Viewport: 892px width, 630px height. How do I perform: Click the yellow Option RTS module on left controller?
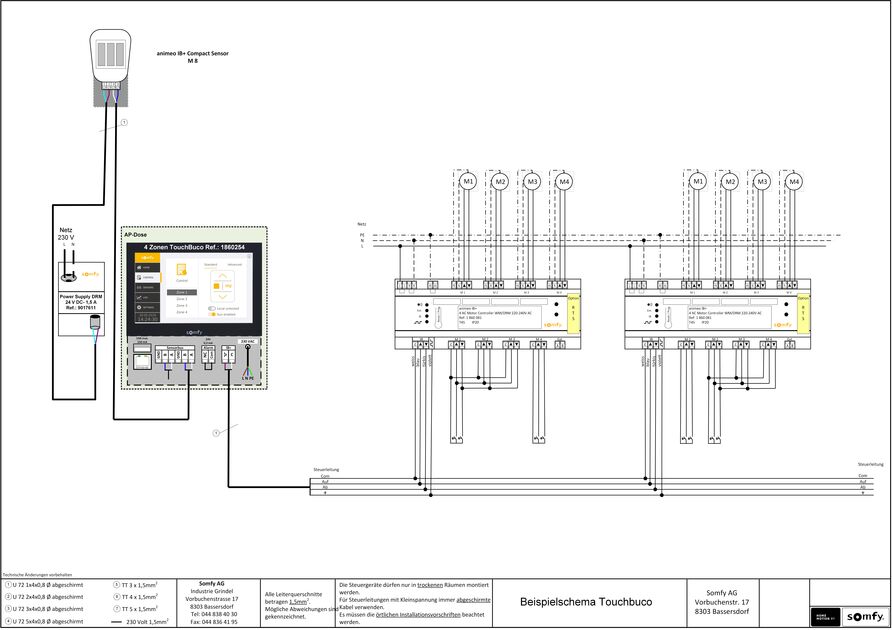573,314
